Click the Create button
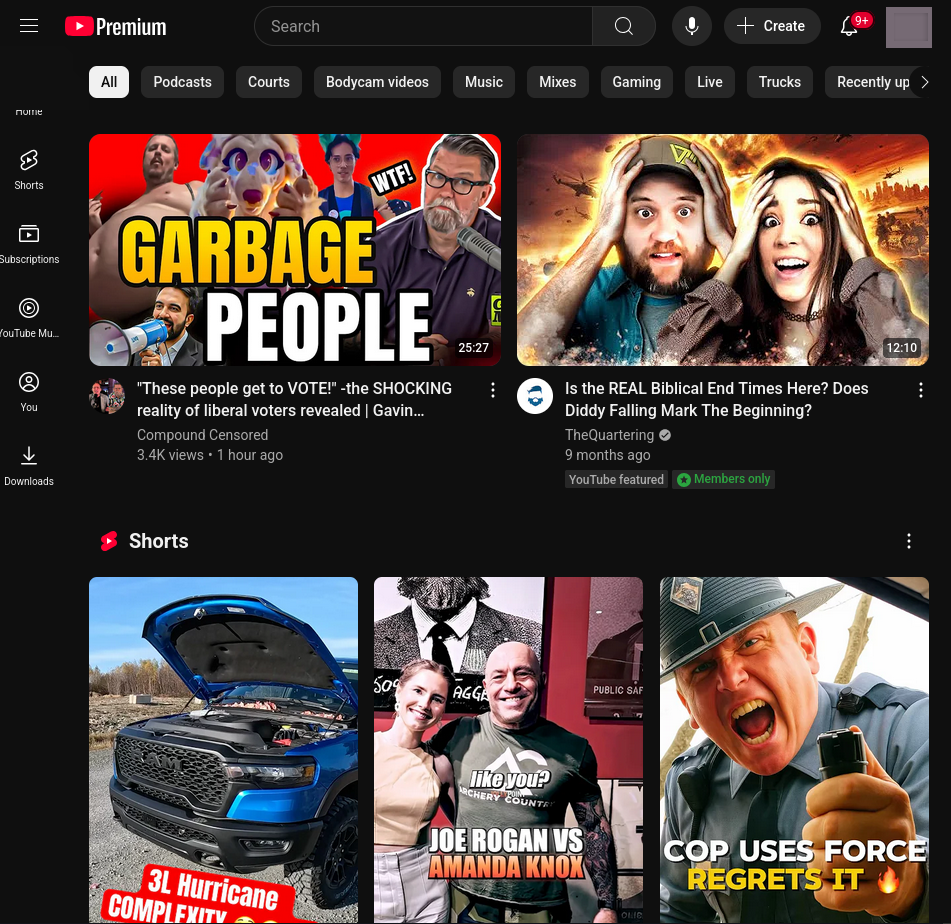Screen dimensions: 951x924 pos(771,26)
